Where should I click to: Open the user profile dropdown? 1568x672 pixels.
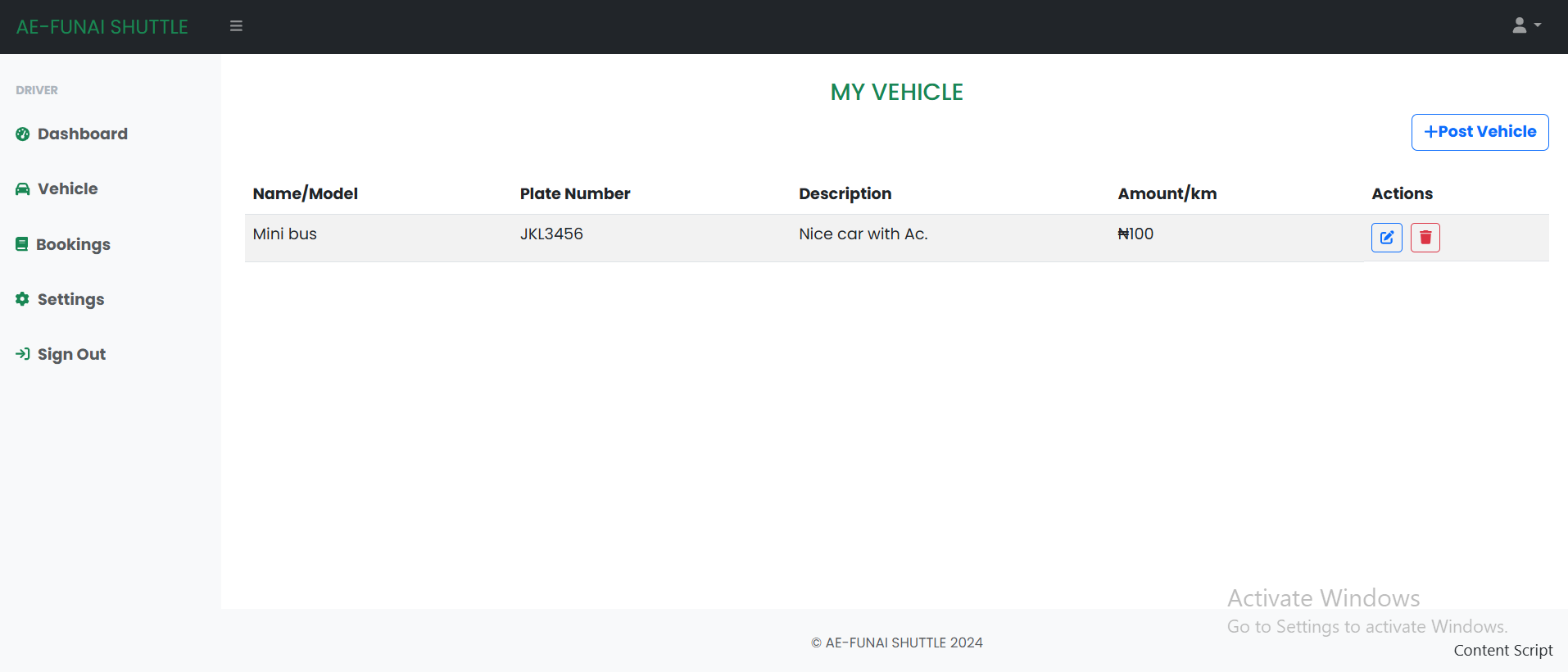point(1525,26)
